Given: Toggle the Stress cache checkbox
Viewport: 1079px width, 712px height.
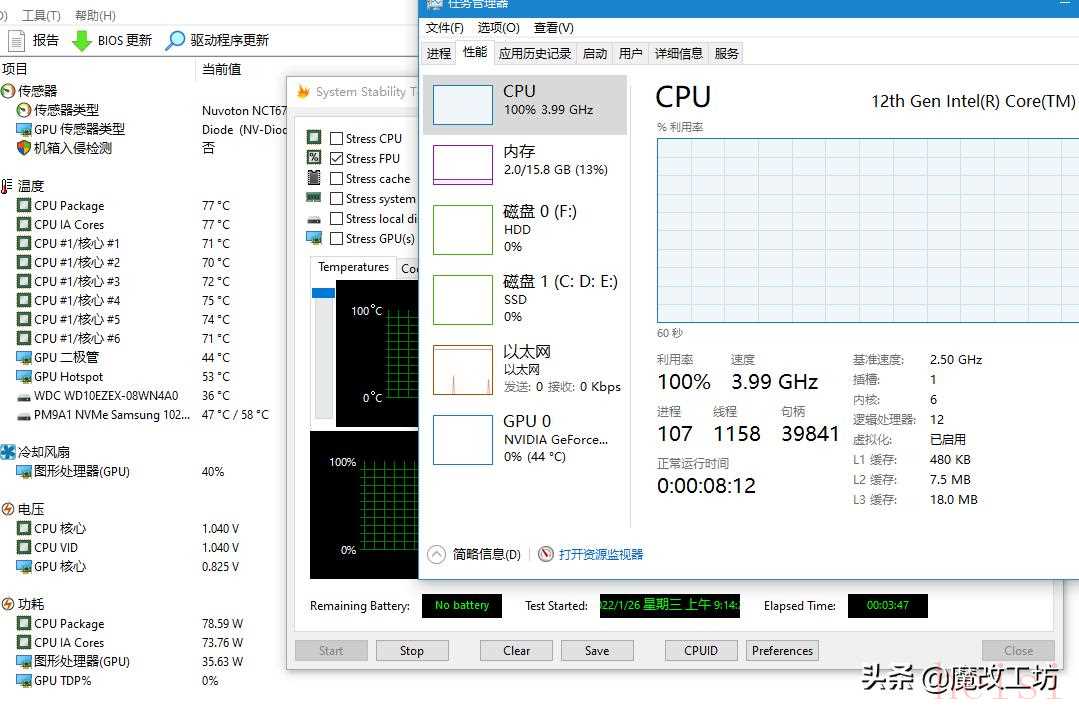Looking at the screenshot, I should (x=337, y=179).
